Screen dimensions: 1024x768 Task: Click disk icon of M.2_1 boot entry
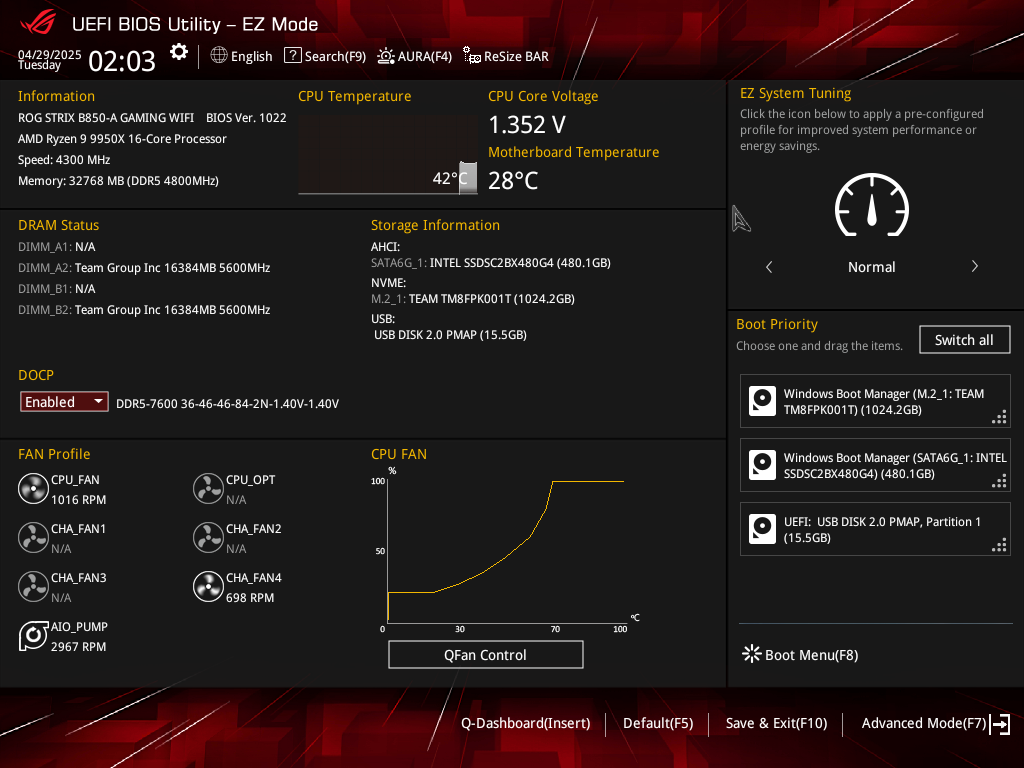click(x=762, y=402)
